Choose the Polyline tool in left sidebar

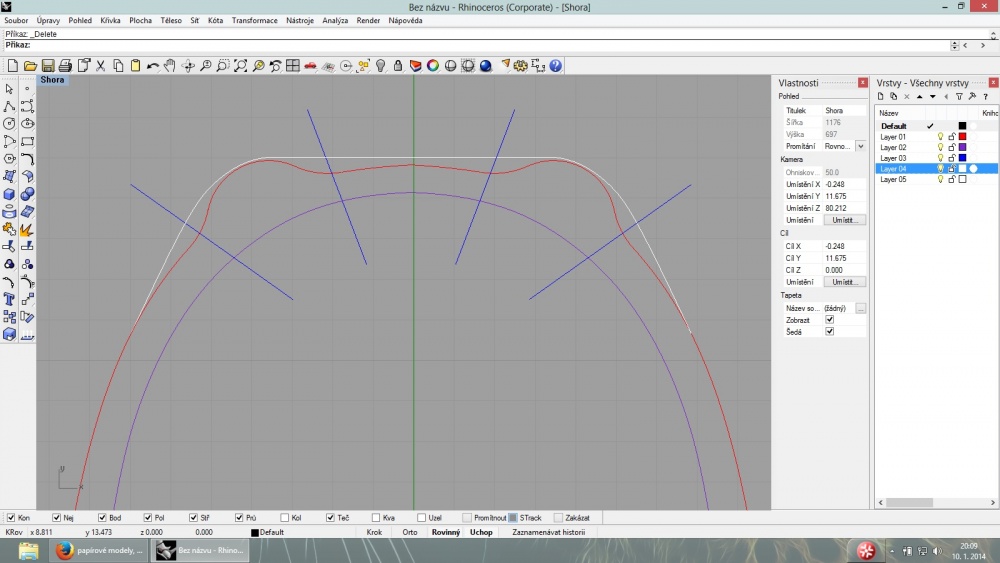[10, 106]
